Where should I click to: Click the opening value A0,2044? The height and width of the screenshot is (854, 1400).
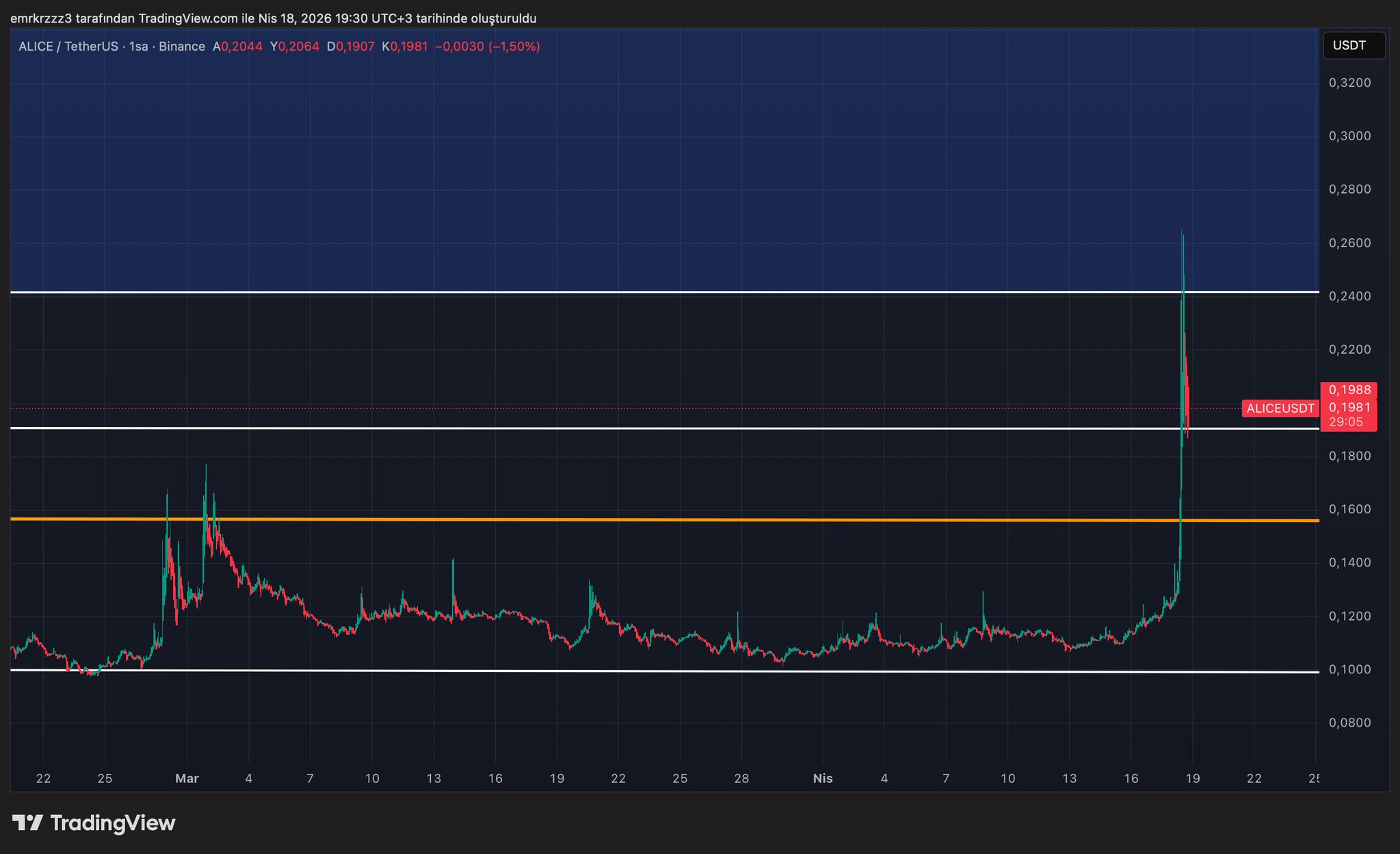tap(237, 47)
